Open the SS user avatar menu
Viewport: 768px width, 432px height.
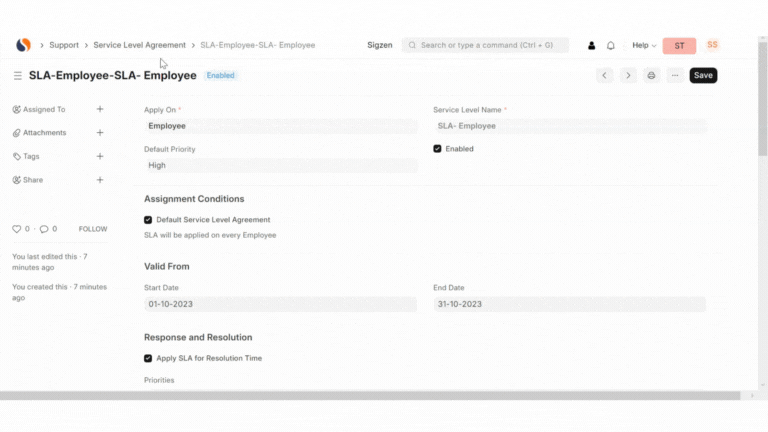tap(712, 45)
